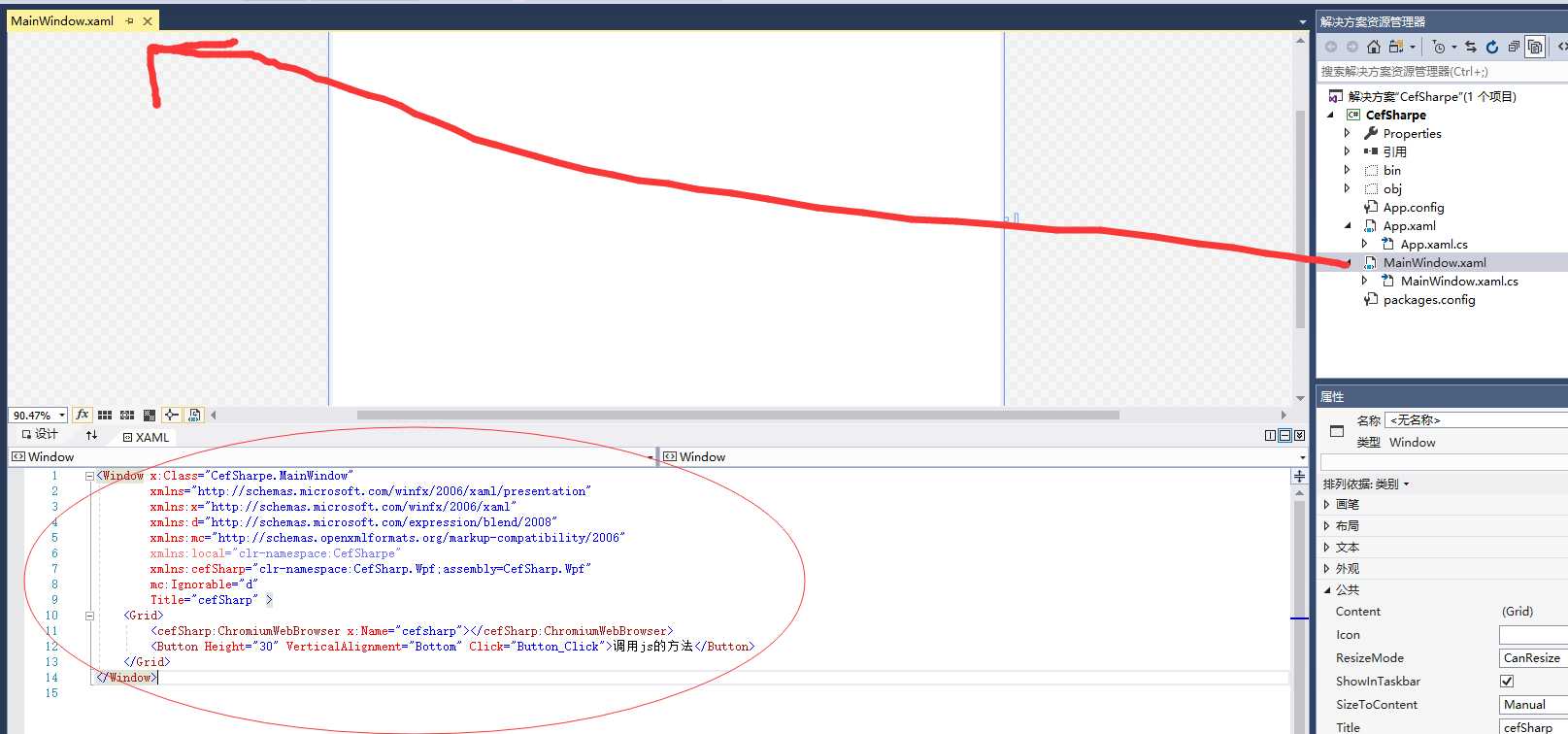Click the Refresh icon in Solution Explorer
1568x734 pixels.
click(x=1492, y=47)
